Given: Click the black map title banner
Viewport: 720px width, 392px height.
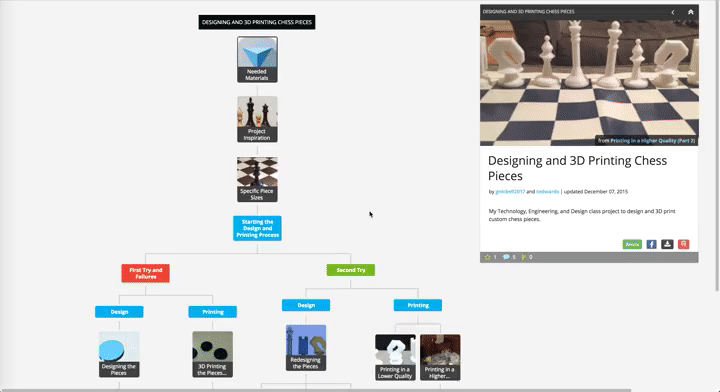Looking at the screenshot, I should tap(257, 22).
